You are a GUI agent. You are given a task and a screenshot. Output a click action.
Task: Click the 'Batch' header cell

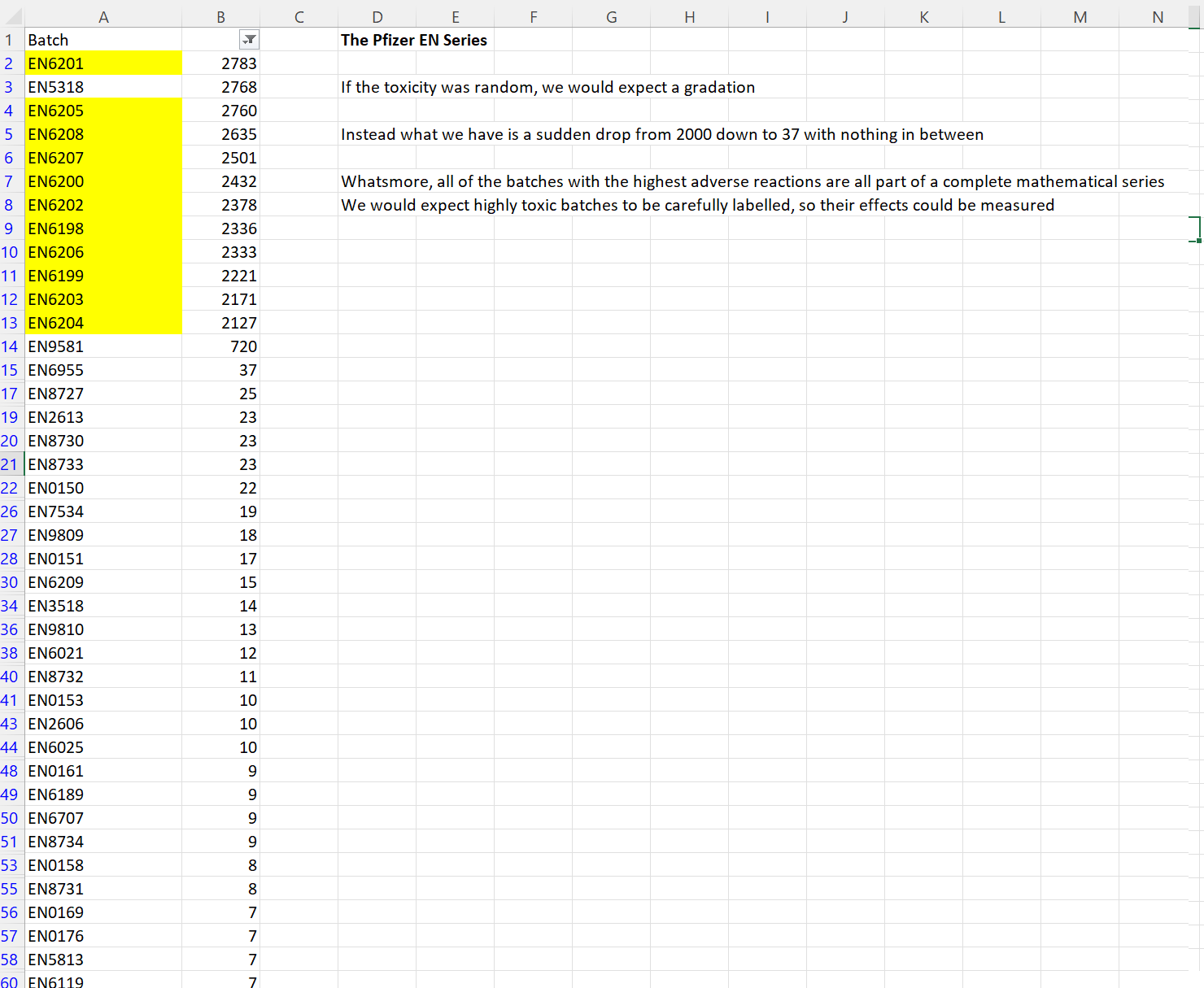[103, 40]
